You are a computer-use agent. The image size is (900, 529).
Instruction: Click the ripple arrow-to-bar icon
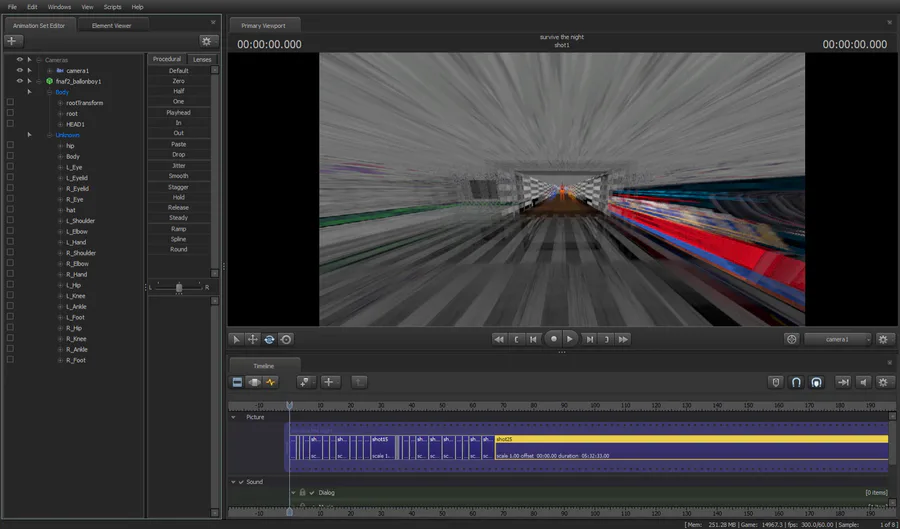click(843, 382)
